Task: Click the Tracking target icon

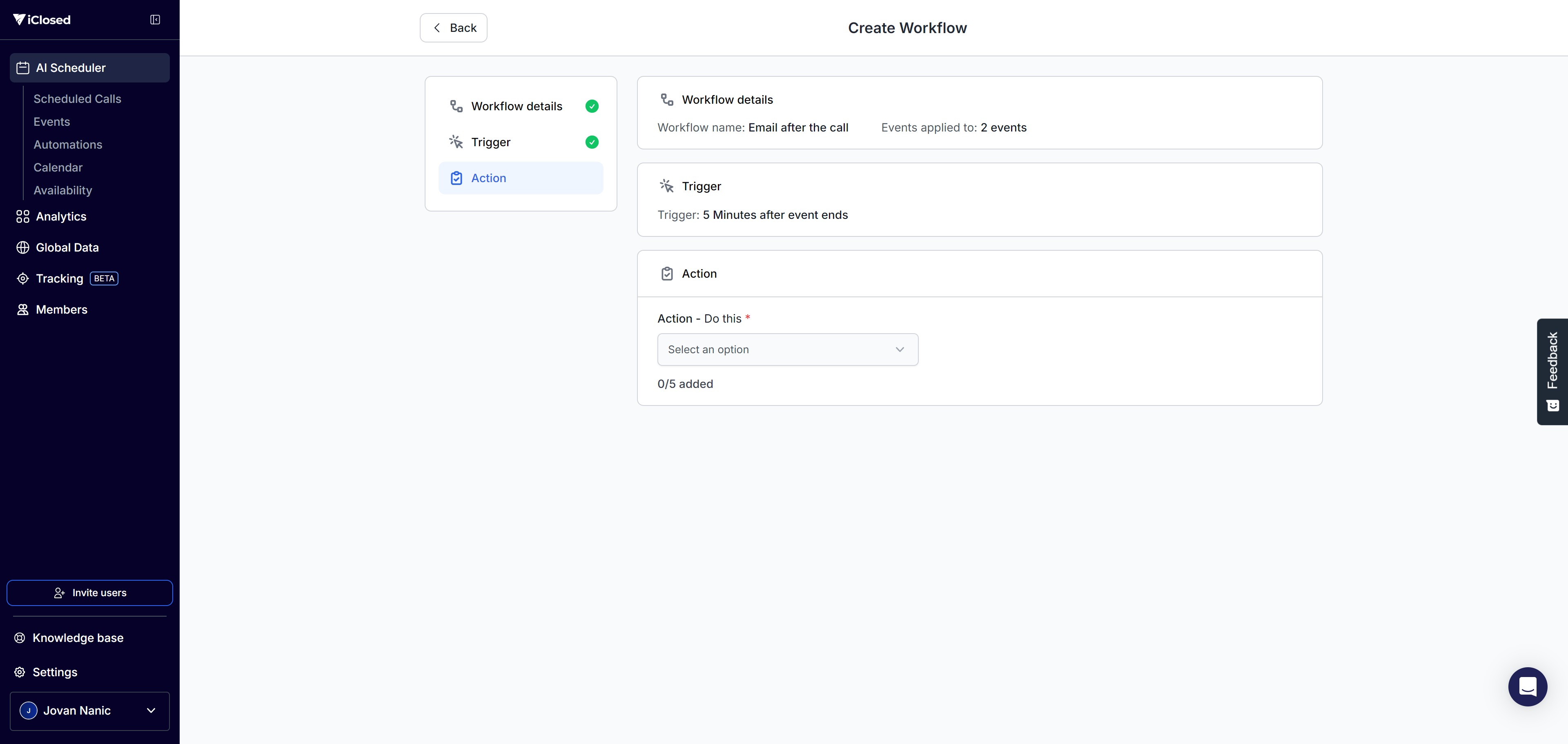Action: 22,279
